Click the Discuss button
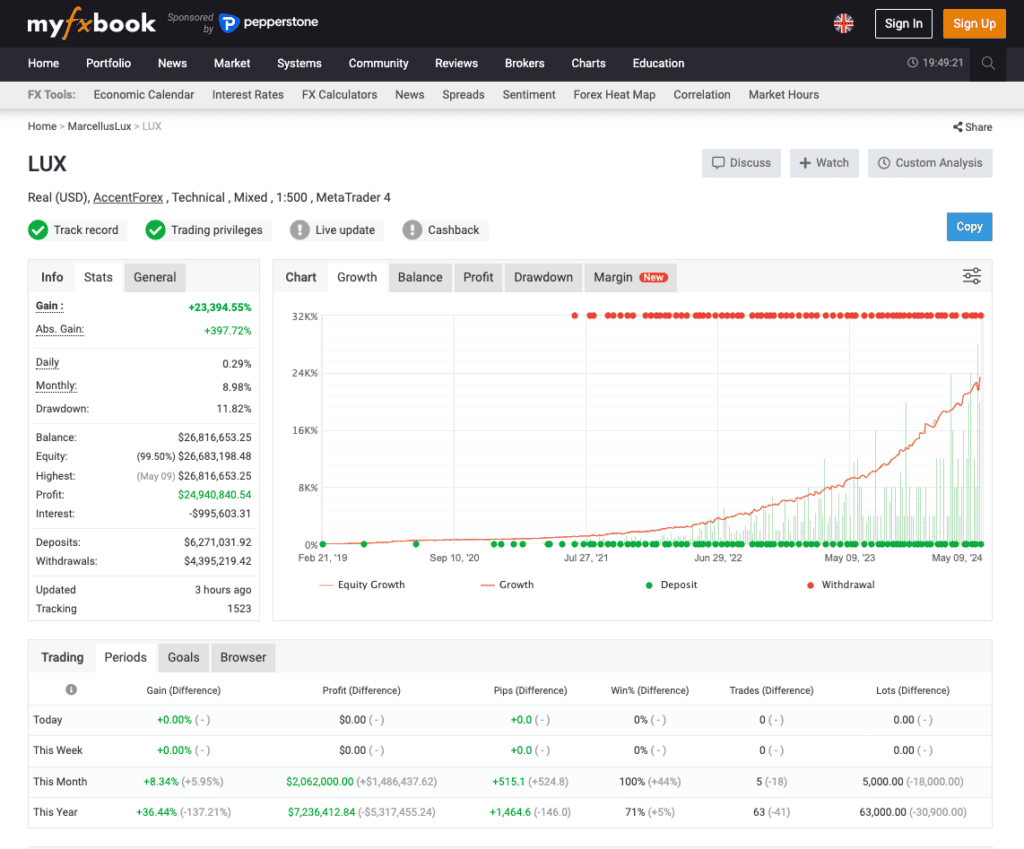The image size is (1024, 849). coord(741,163)
